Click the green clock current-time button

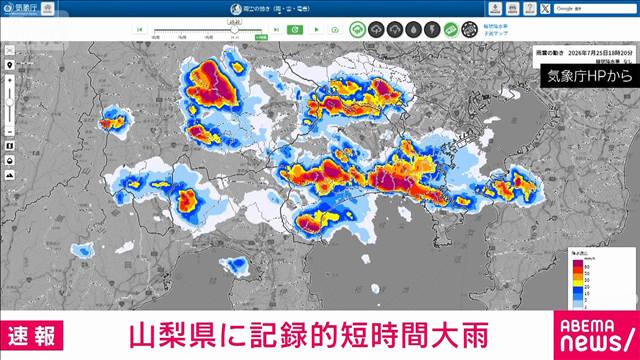pyautogui.click(x=295, y=30)
